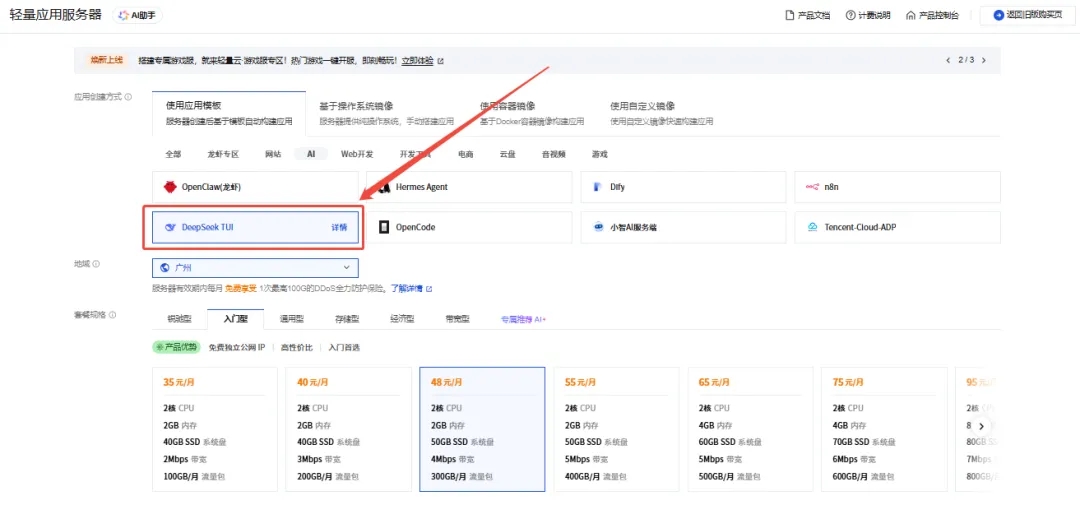The height and width of the screenshot is (505, 1080).
Task: Choose the 48元/月 plan card
Action: tap(482, 429)
